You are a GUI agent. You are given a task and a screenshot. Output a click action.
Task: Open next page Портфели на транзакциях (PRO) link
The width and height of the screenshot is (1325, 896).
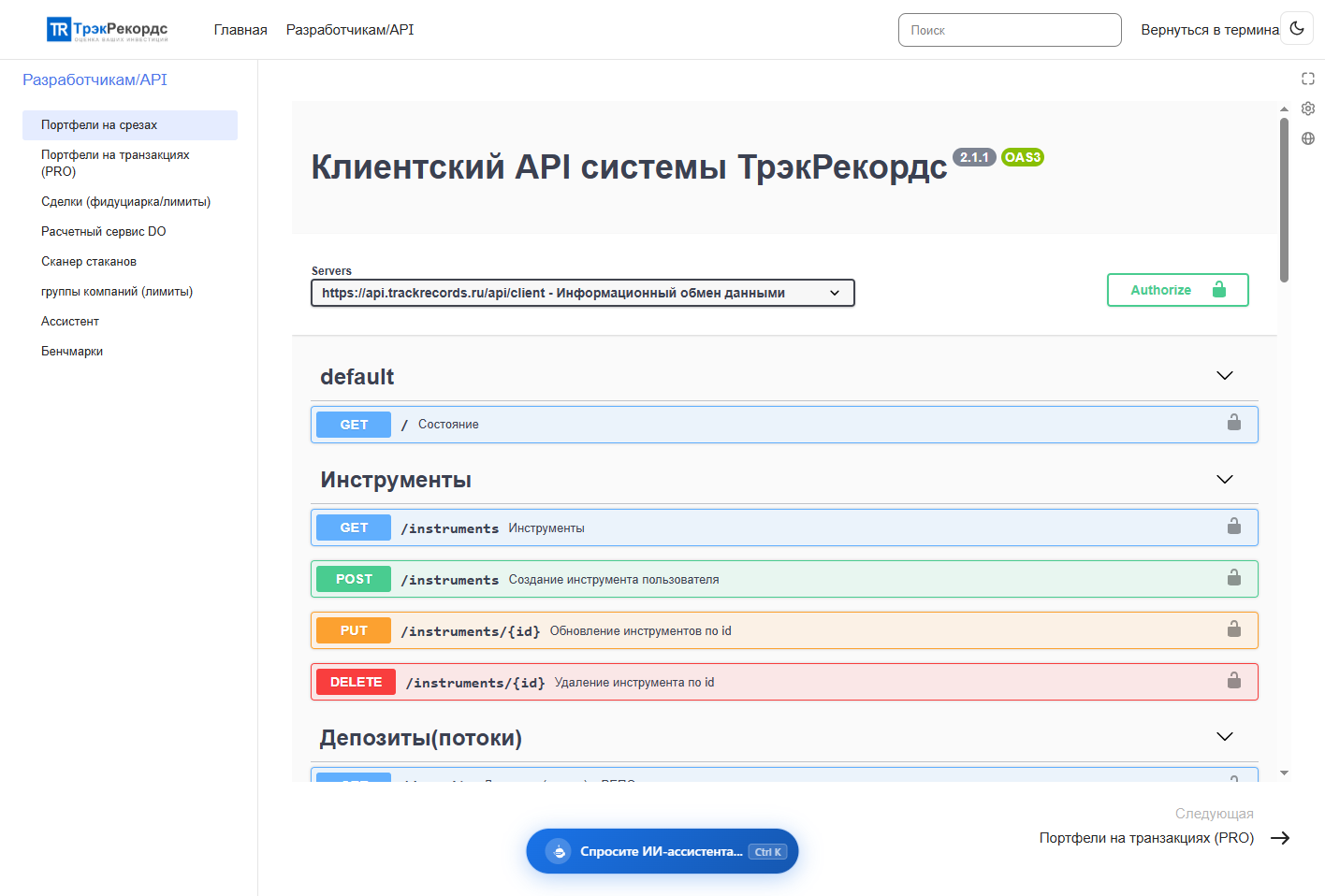click(x=1146, y=838)
